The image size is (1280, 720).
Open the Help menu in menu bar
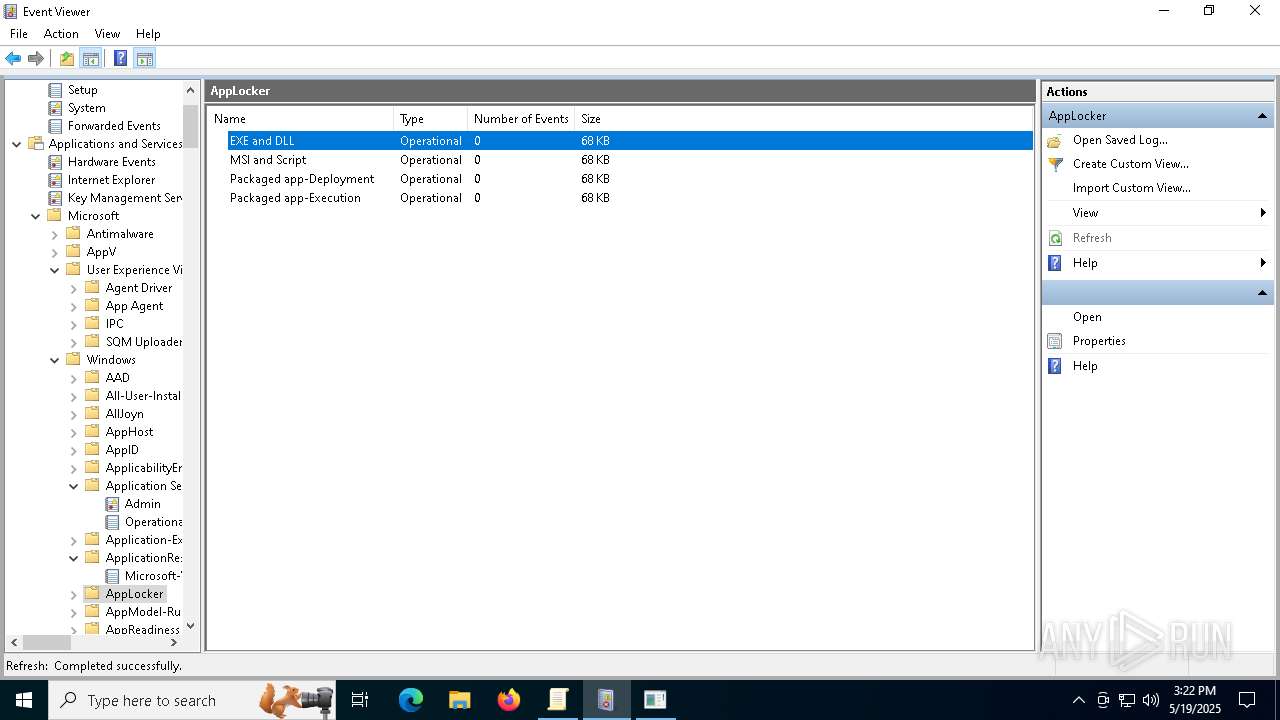coord(148,34)
